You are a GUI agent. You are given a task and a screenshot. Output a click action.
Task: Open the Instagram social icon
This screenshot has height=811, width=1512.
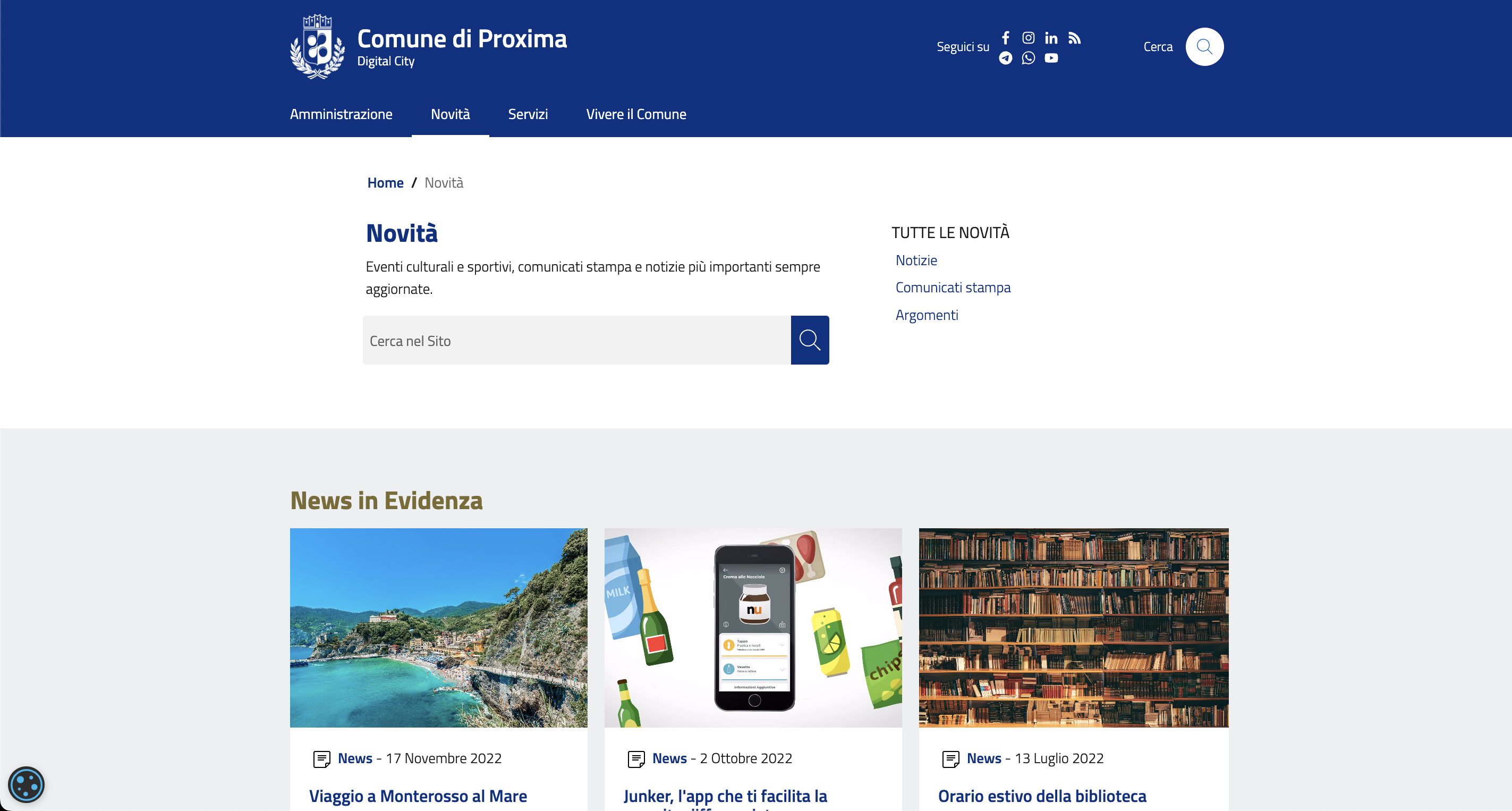[1029, 38]
